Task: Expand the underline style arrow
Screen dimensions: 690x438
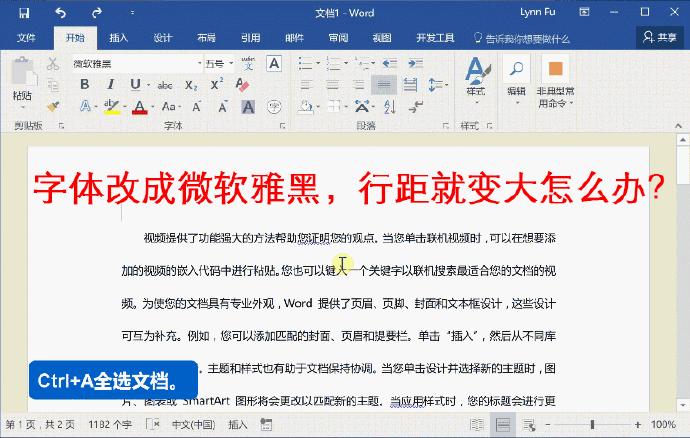Action: 148,85
